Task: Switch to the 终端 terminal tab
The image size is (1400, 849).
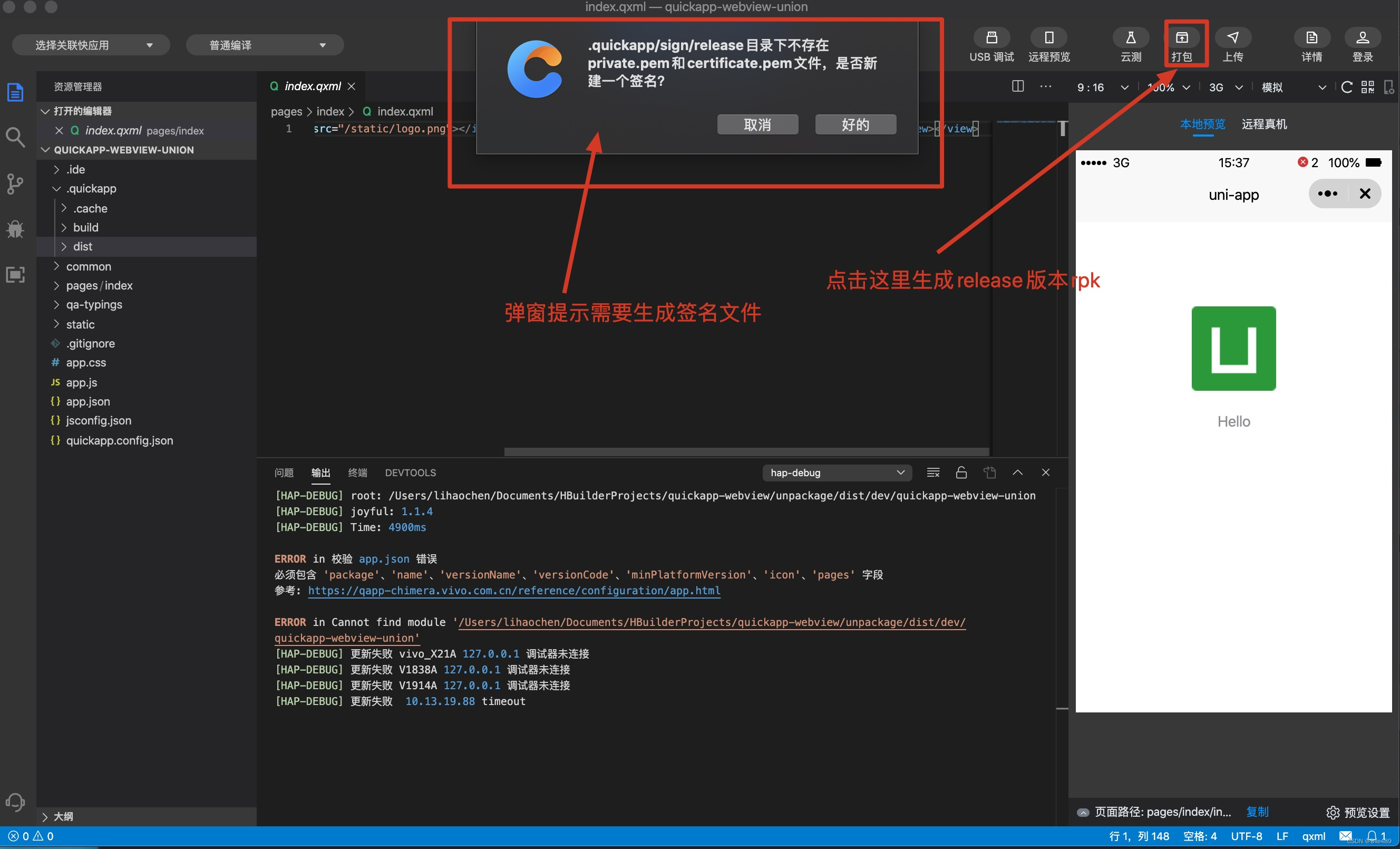Action: coord(357,472)
